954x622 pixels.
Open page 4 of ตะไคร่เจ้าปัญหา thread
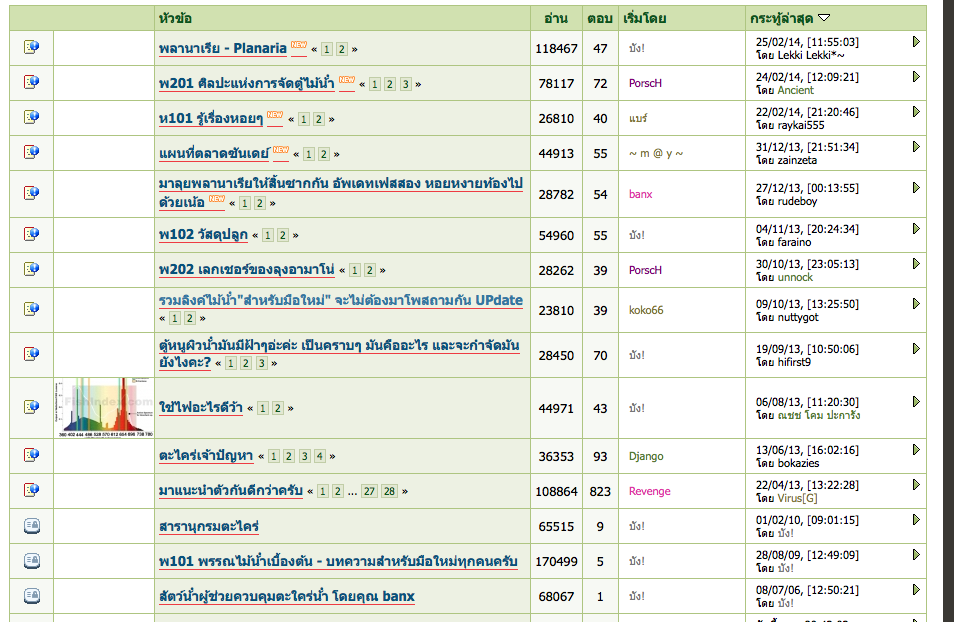tap(320, 456)
